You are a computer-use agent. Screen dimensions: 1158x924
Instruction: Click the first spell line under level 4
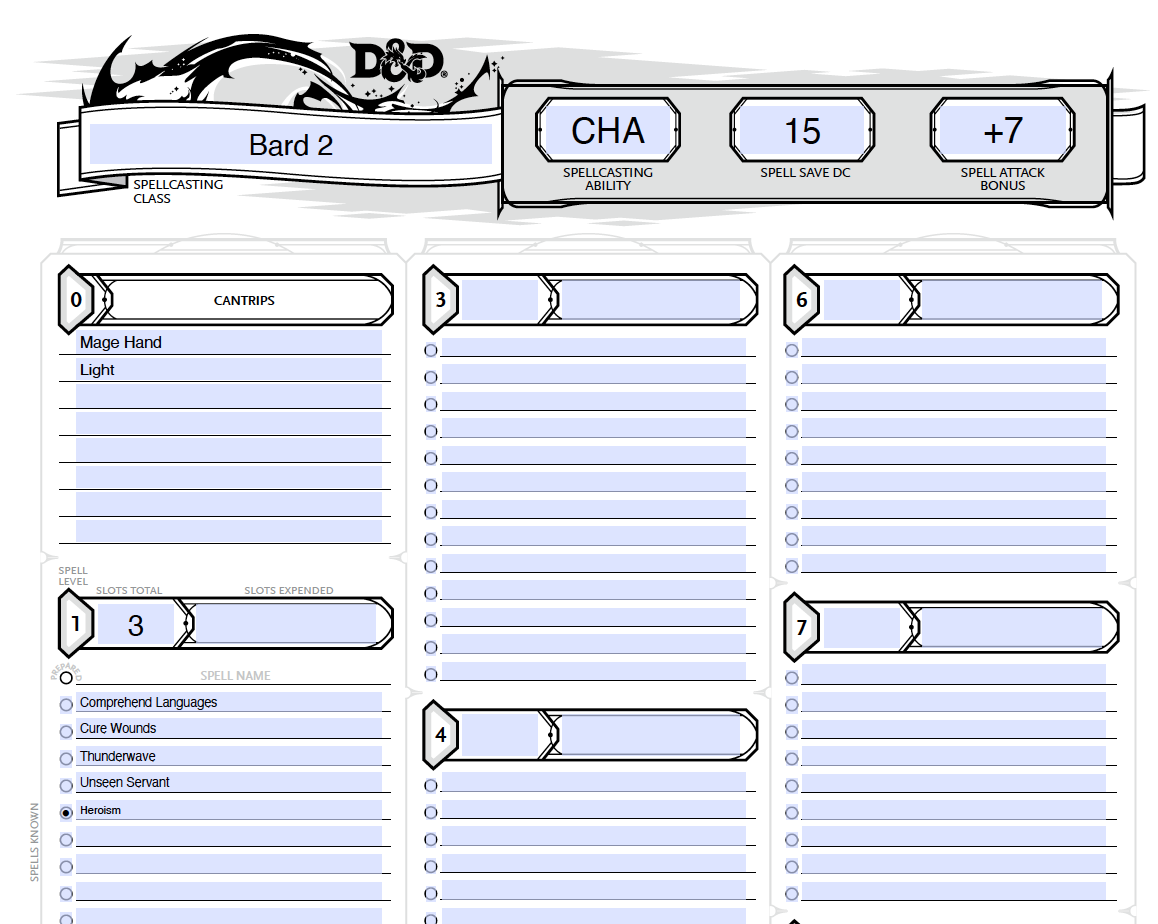(x=593, y=782)
